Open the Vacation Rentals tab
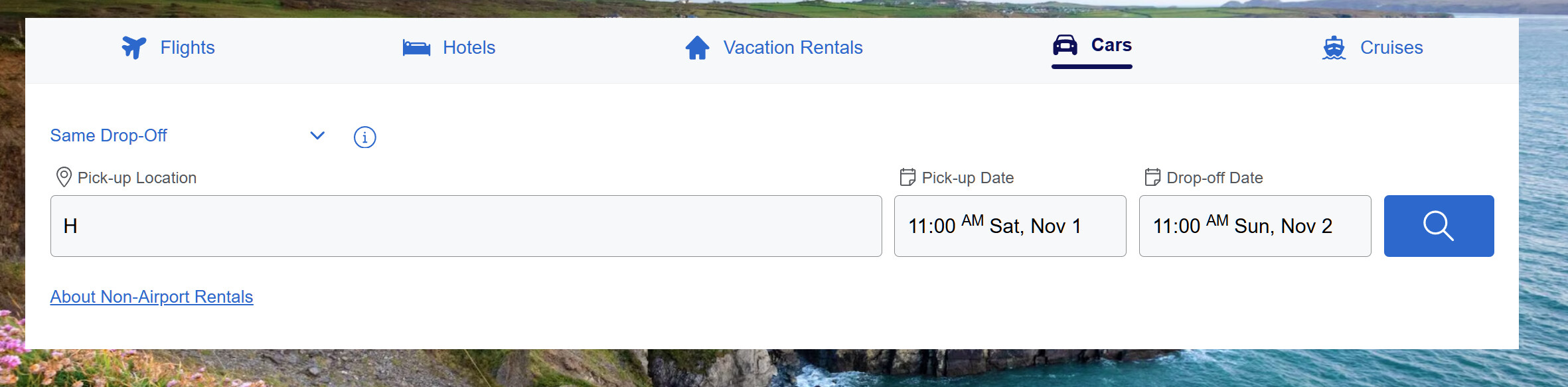The width and height of the screenshot is (1568, 387). pos(793,48)
